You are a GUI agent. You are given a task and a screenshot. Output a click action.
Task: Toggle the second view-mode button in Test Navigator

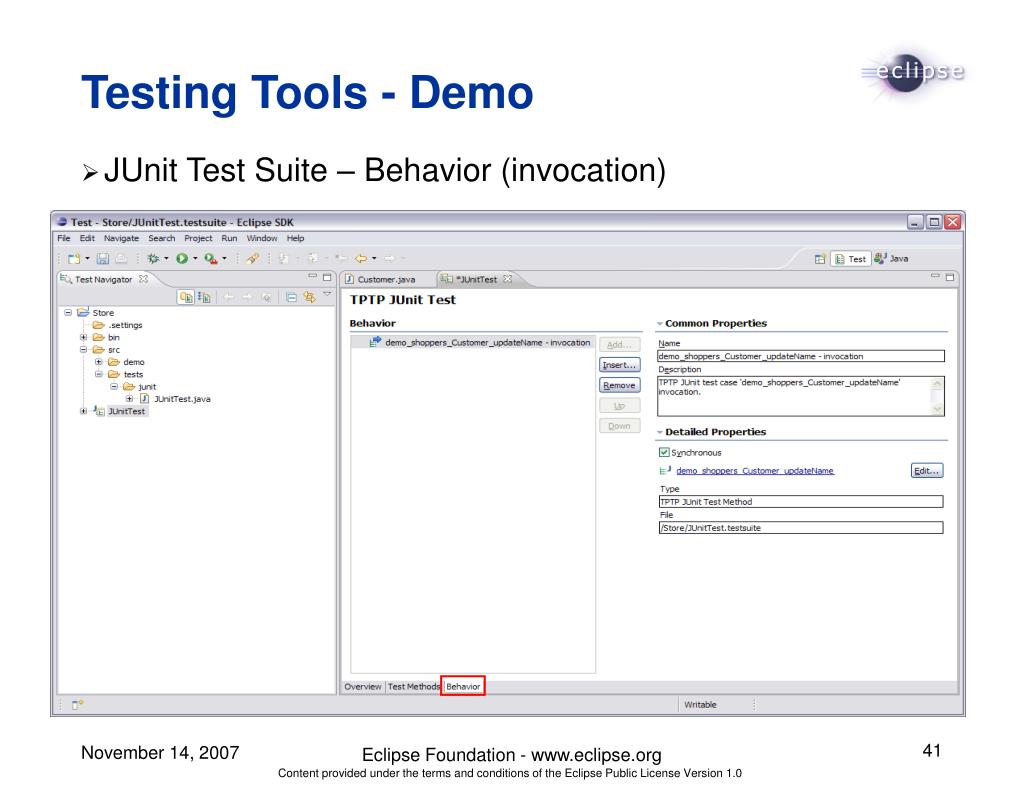pos(204,297)
